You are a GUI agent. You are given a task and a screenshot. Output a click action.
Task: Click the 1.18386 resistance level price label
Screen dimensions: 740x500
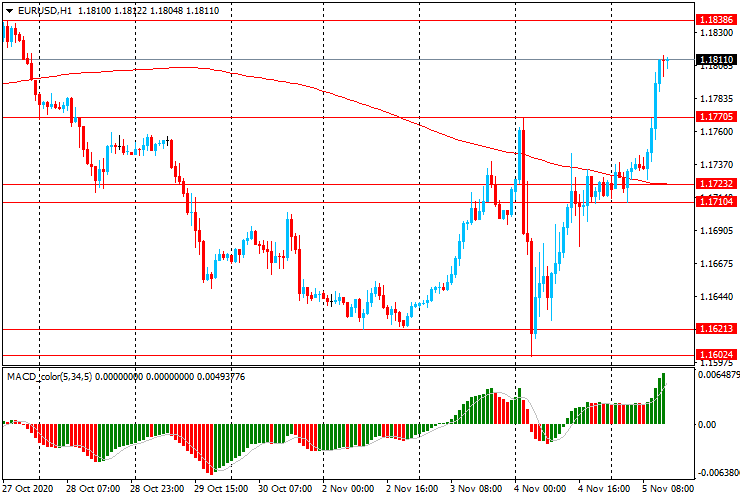click(x=716, y=20)
